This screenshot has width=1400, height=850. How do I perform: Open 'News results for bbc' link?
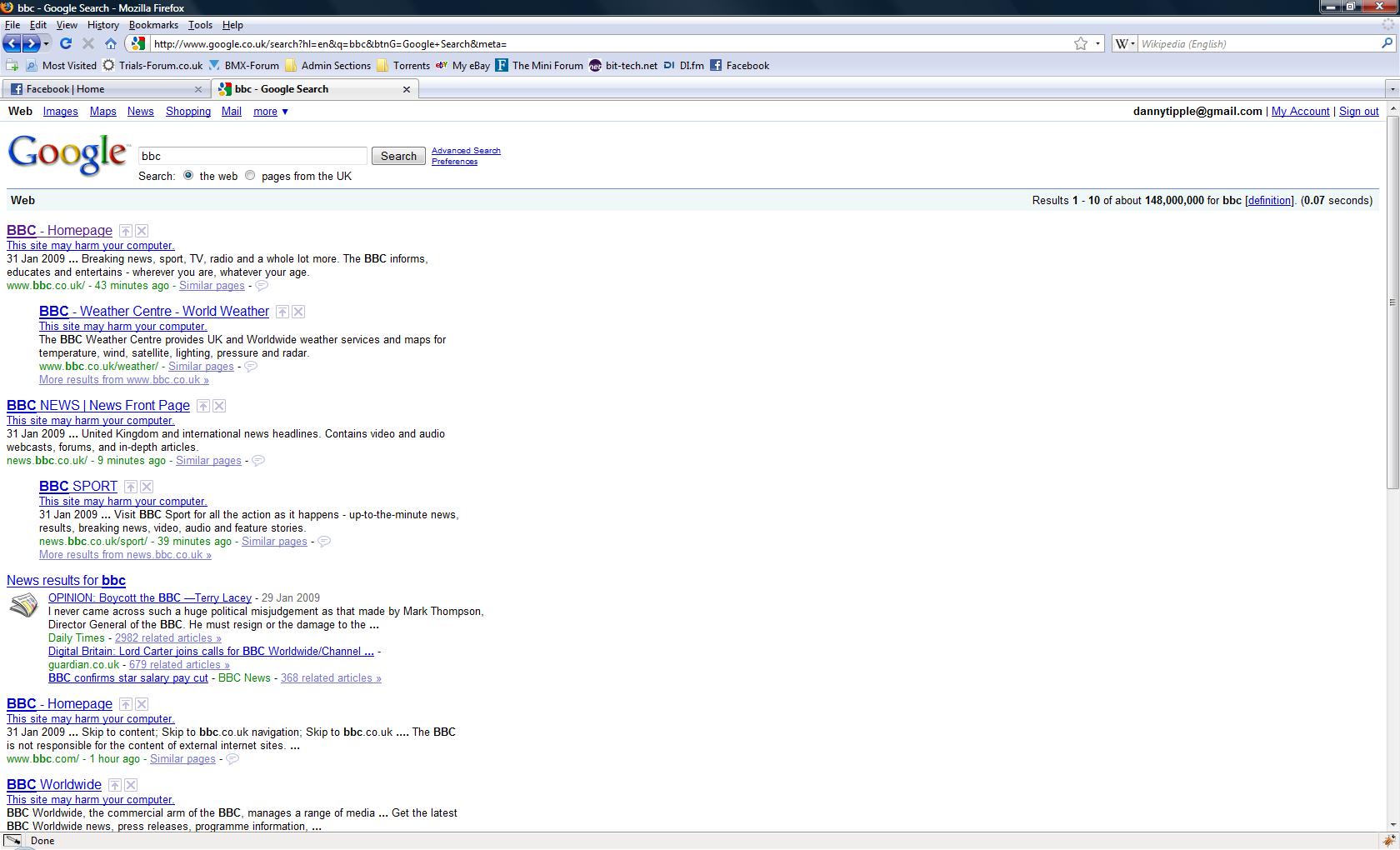pyautogui.click(x=66, y=580)
